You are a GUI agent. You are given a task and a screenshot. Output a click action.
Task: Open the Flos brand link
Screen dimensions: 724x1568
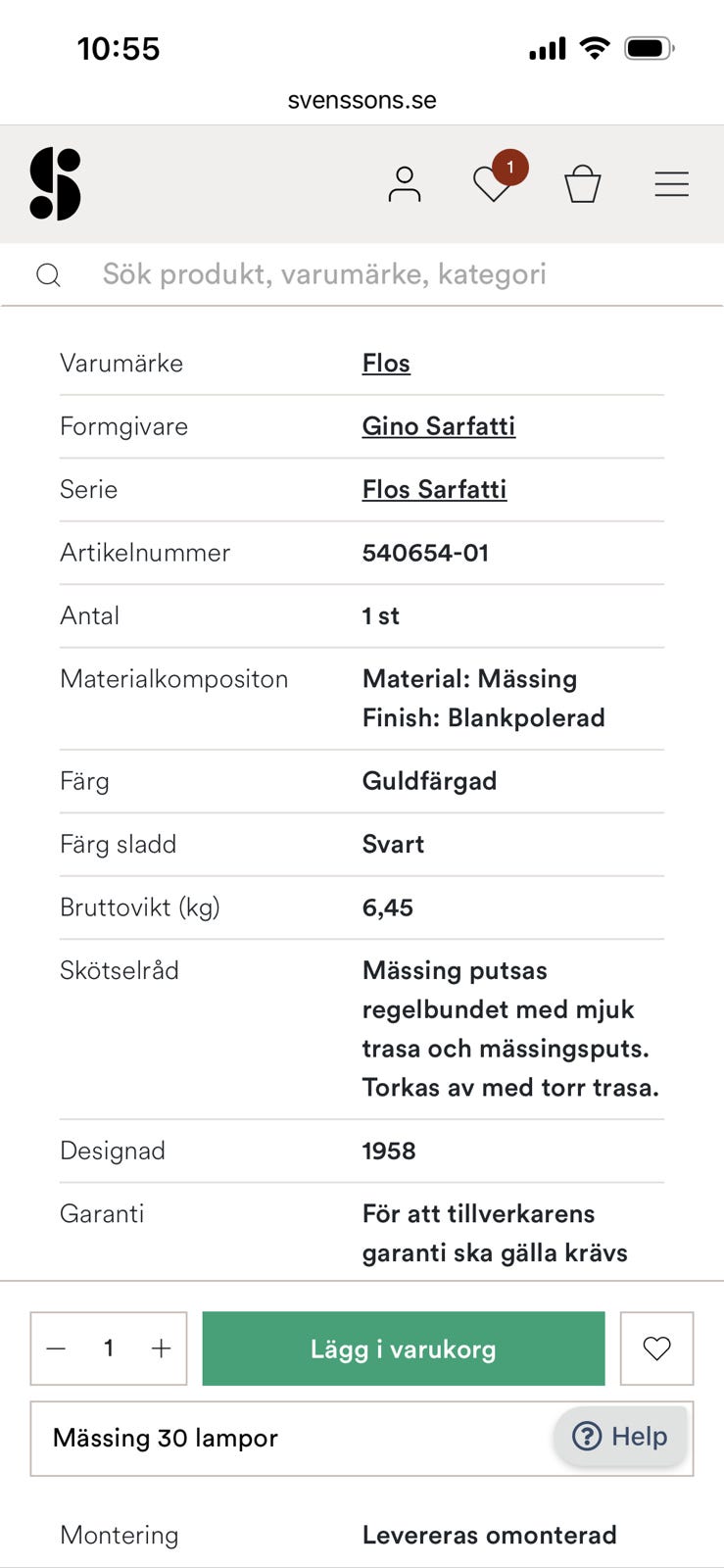[x=386, y=364]
